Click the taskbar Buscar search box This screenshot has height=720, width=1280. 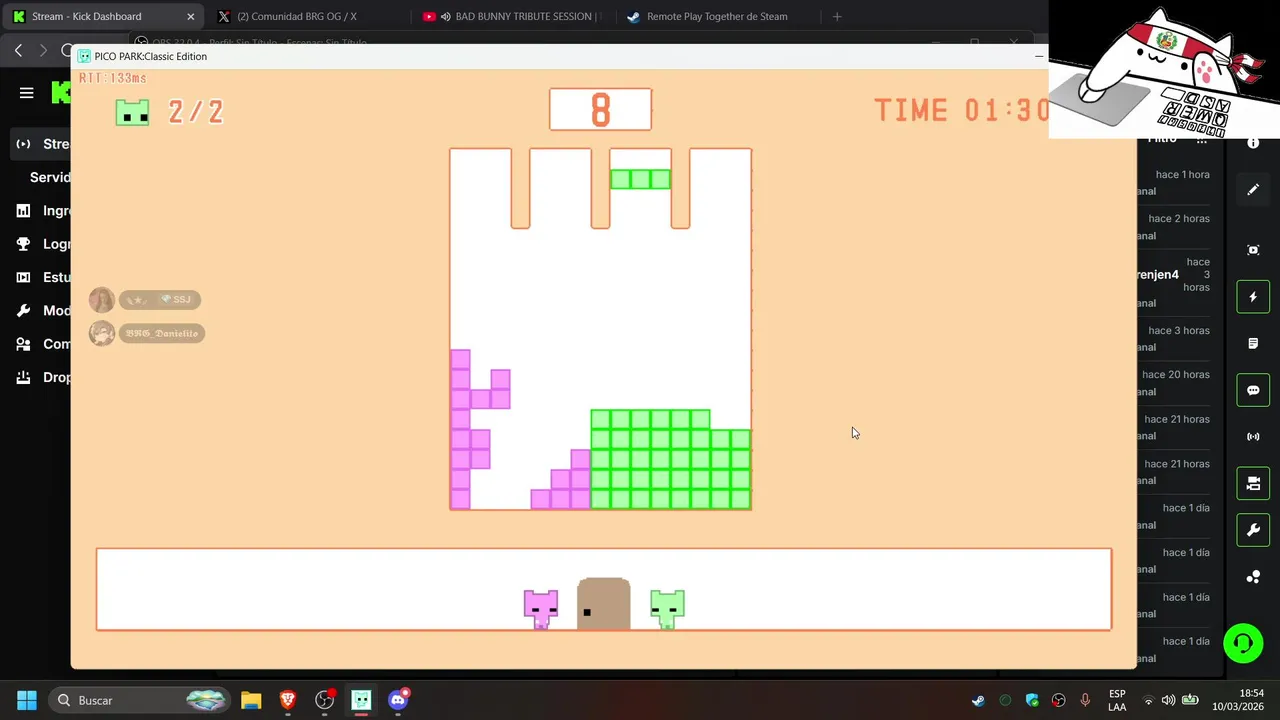pos(139,700)
